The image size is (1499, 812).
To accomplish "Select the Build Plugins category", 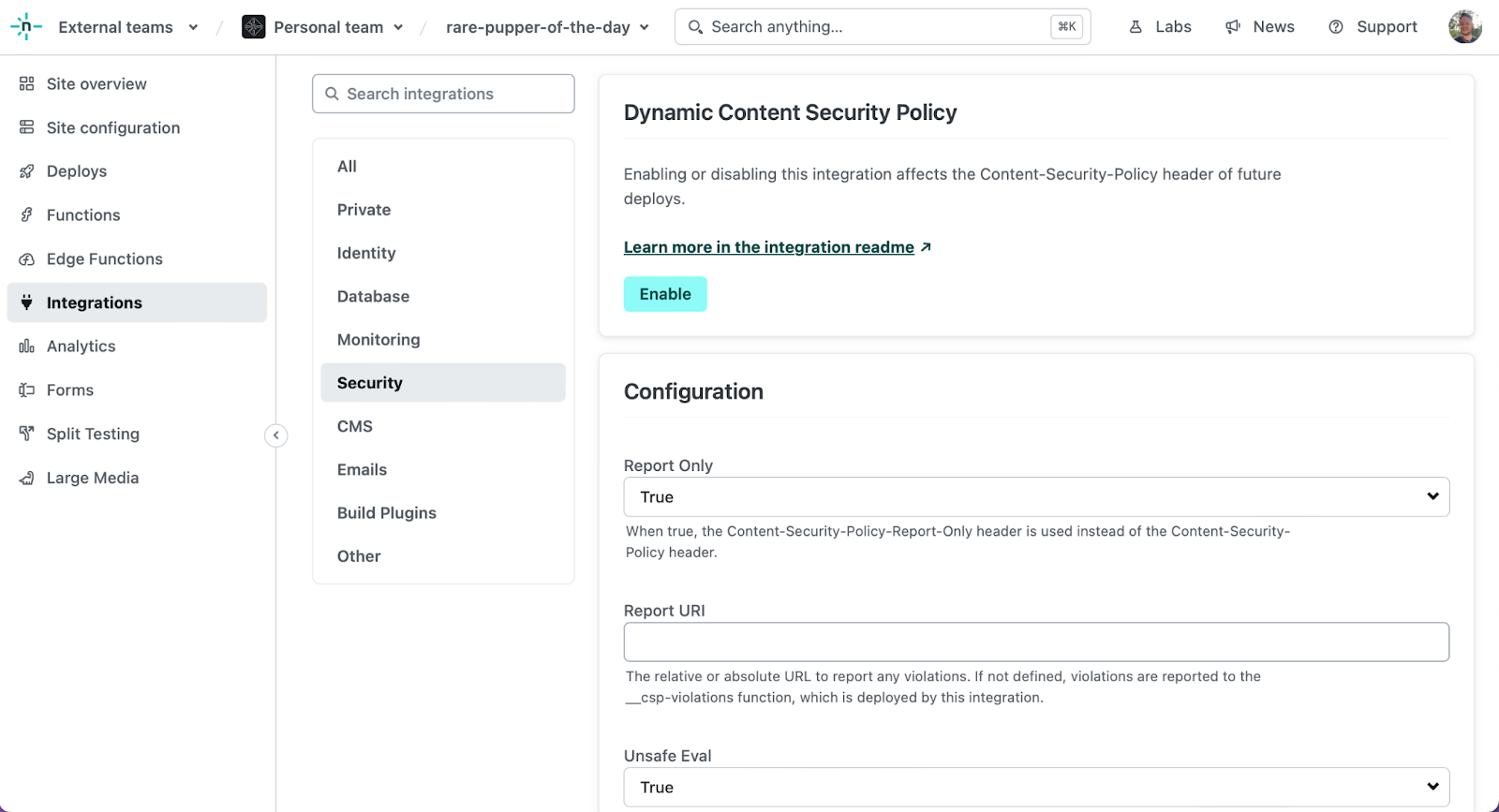I will [x=387, y=513].
